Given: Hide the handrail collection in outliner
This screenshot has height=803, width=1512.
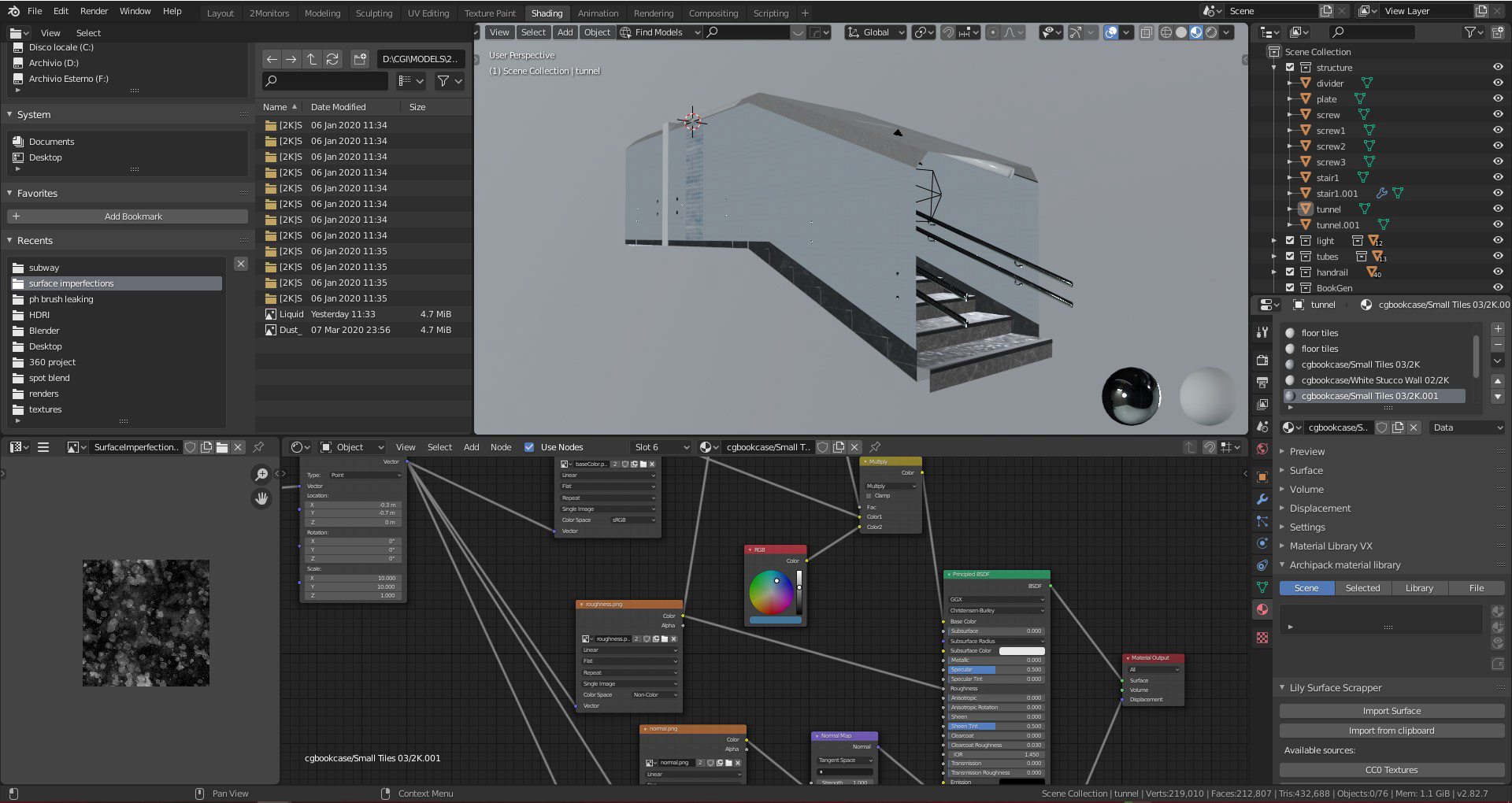Looking at the screenshot, I should coord(1498,272).
